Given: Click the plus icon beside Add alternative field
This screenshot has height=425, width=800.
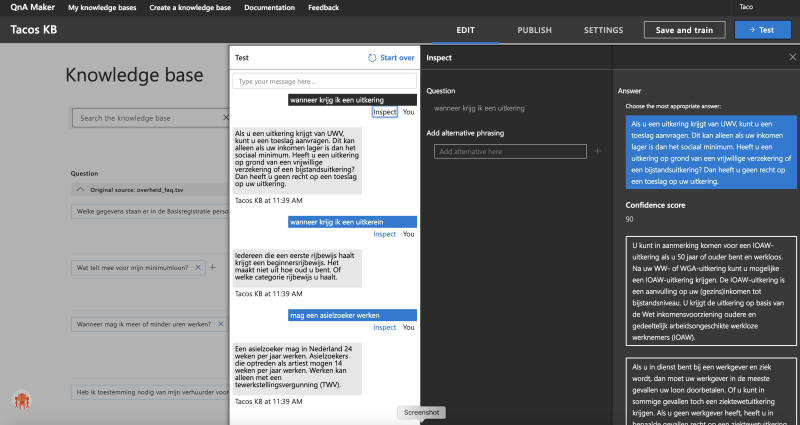Looking at the screenshot, I should (x=597, y=151).
